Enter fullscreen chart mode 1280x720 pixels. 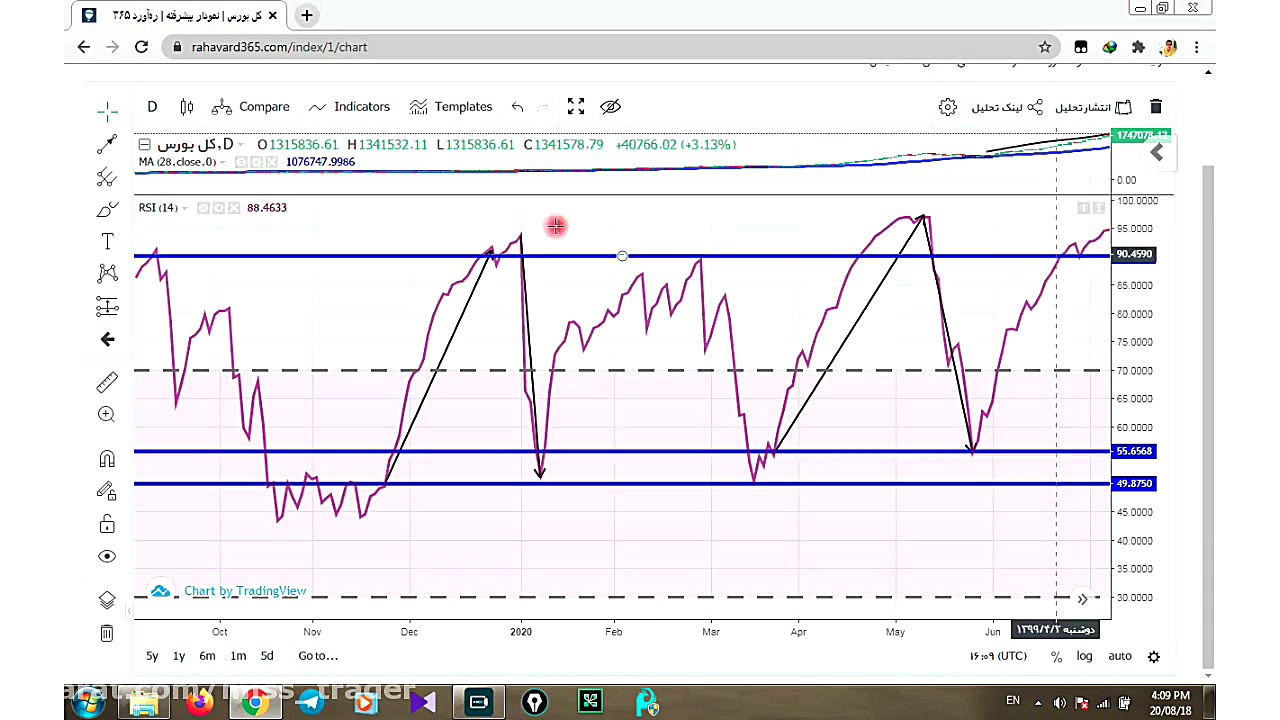(576, 106)
